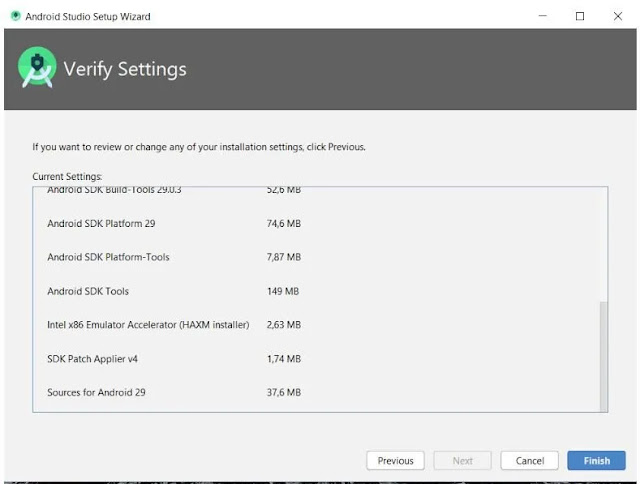Image resolution: width=640 pixels, height=484 pixels.
Task: Minimize the Setup Wizard window
Action: pos(542,16)
